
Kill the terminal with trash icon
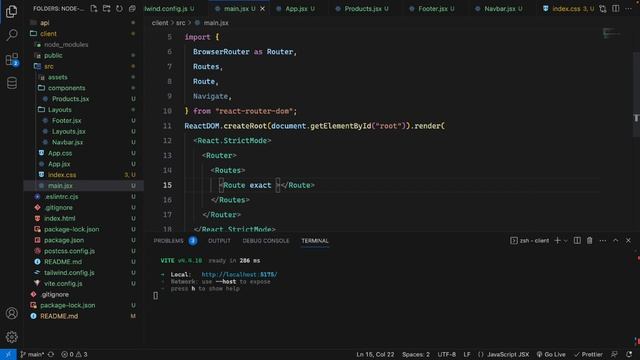point(590,240)
